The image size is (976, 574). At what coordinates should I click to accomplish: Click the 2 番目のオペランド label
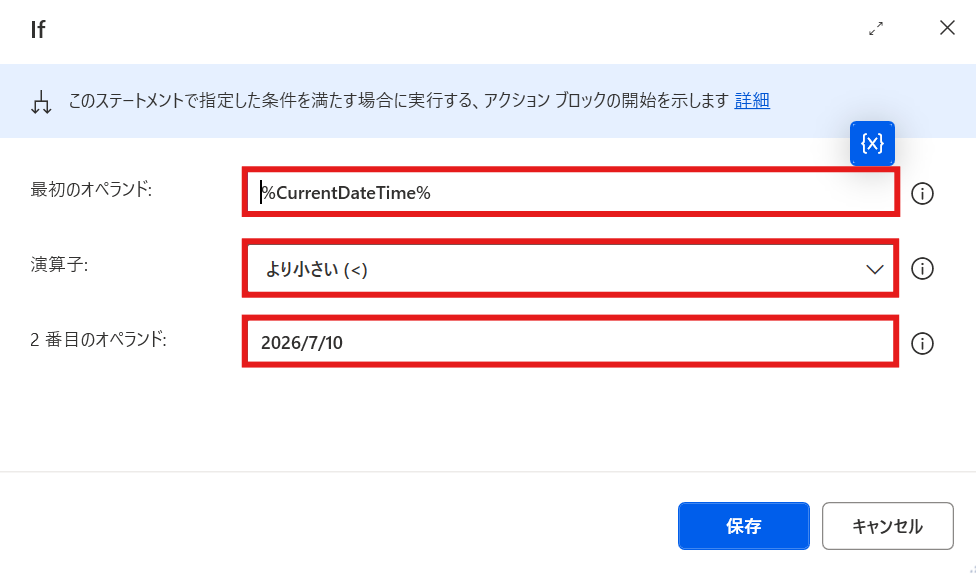coord(98,339)
